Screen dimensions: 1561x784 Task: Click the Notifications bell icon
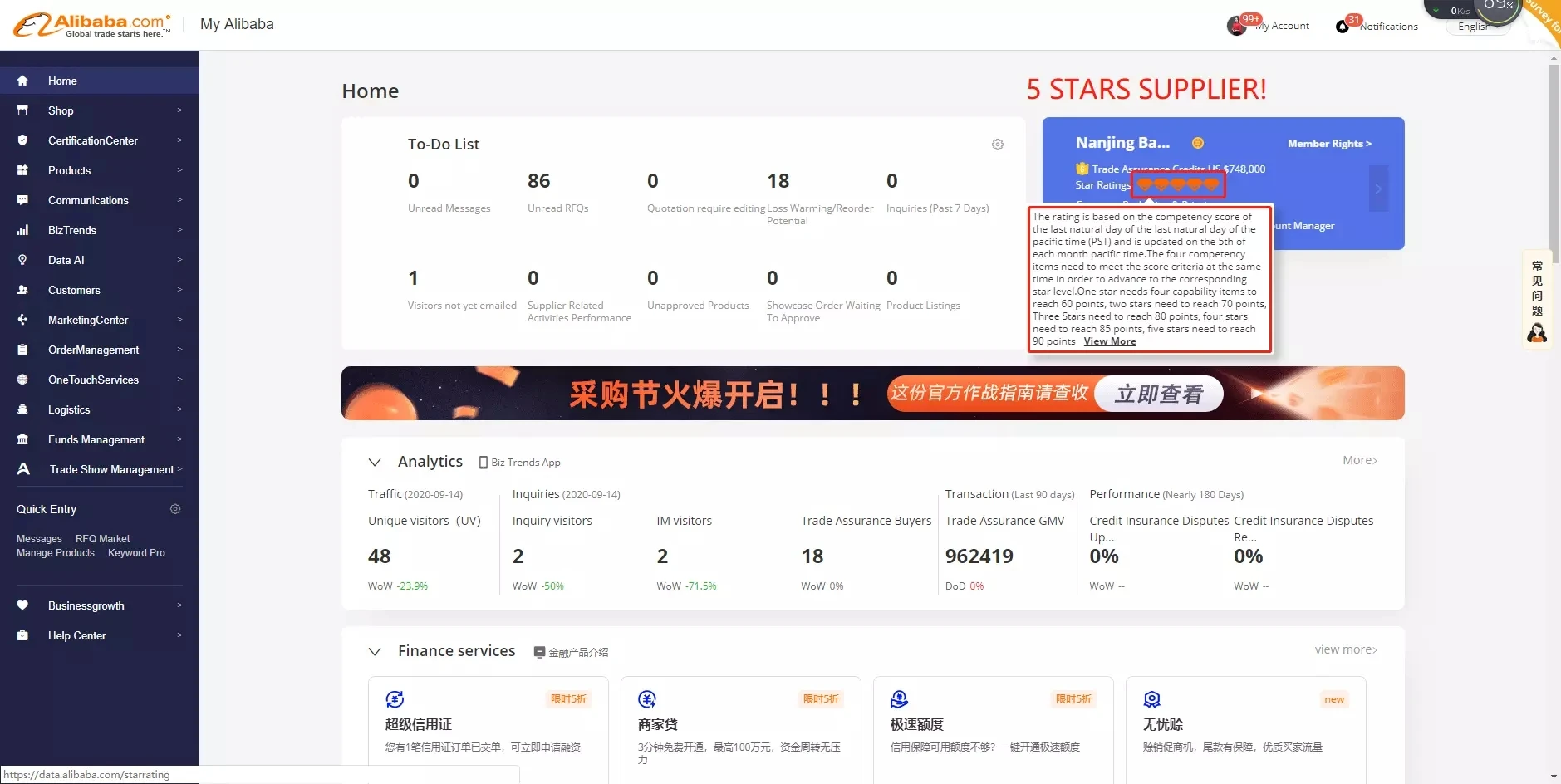[x=1343, y=27]
